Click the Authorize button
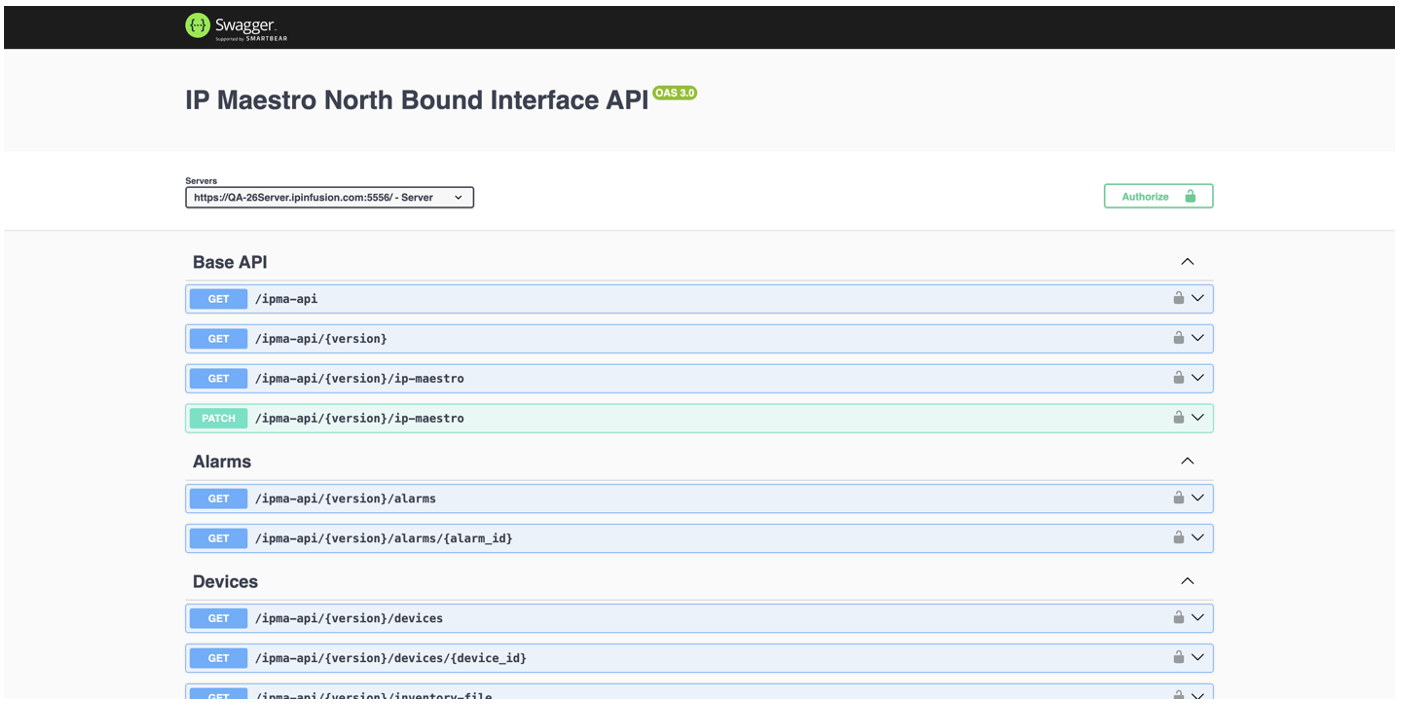The height and width of the screenshot is (726, 1408). click(1158, 196)
